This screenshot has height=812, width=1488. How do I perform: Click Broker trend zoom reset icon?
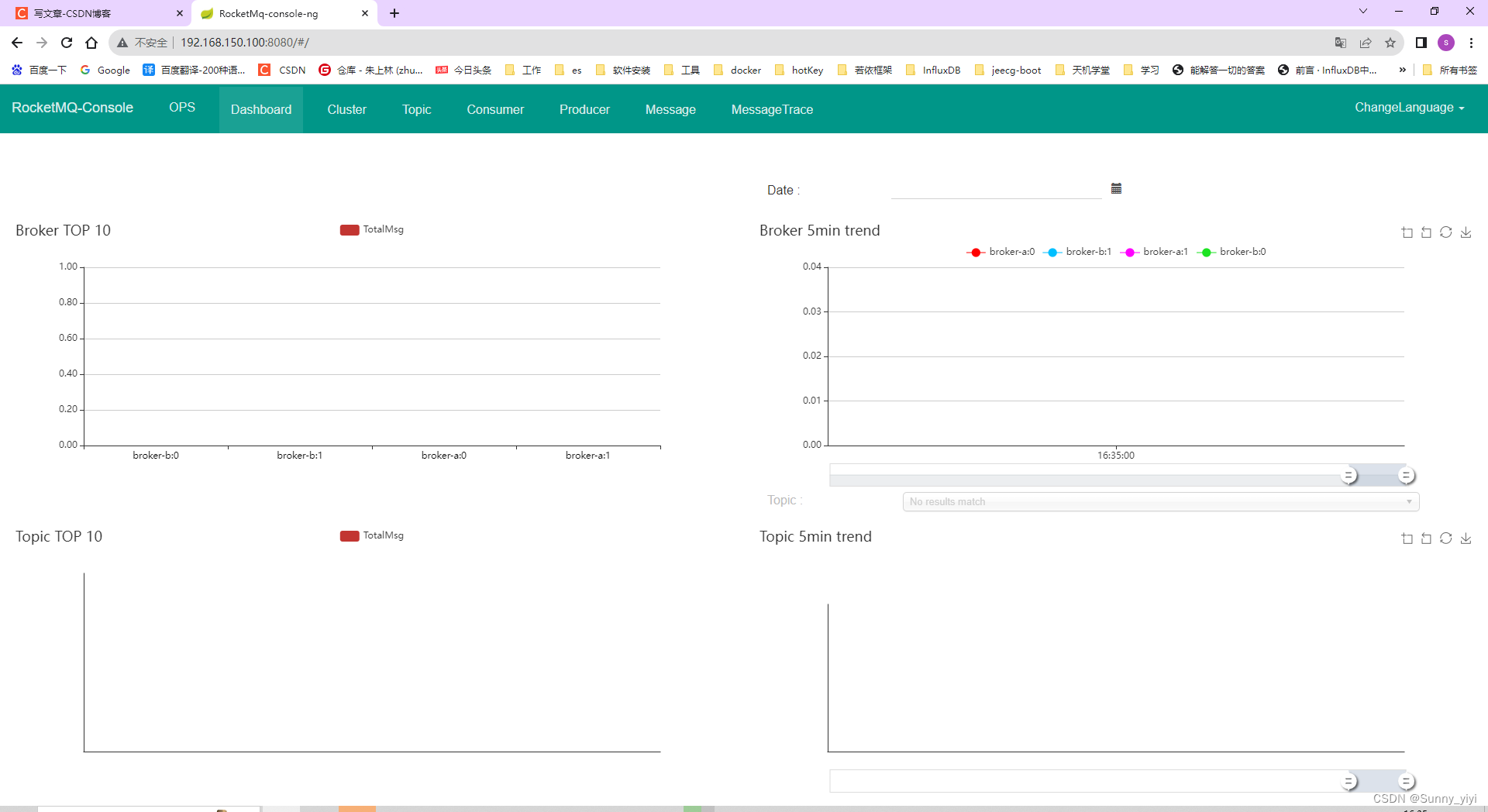point(1427,232)
